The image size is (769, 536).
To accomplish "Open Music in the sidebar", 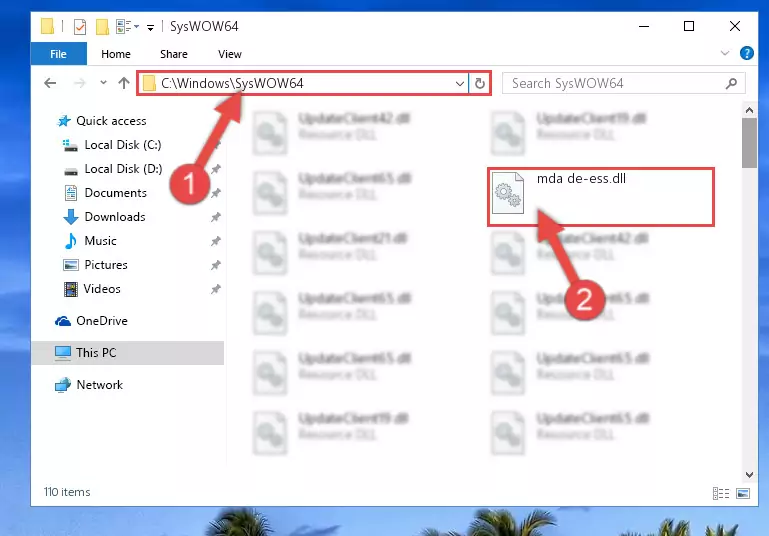I will [x=100, y=241].
